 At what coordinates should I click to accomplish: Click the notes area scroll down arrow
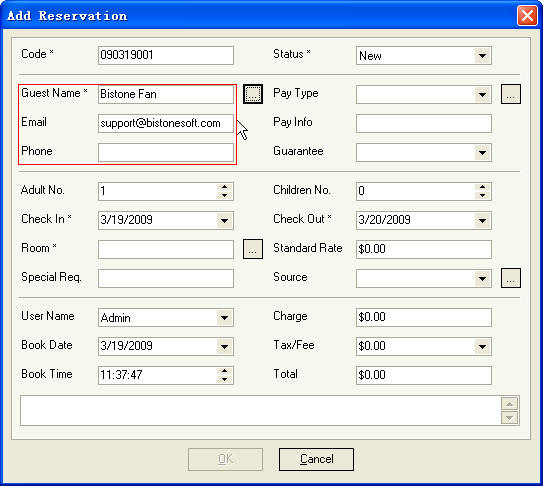click(509, 418)
